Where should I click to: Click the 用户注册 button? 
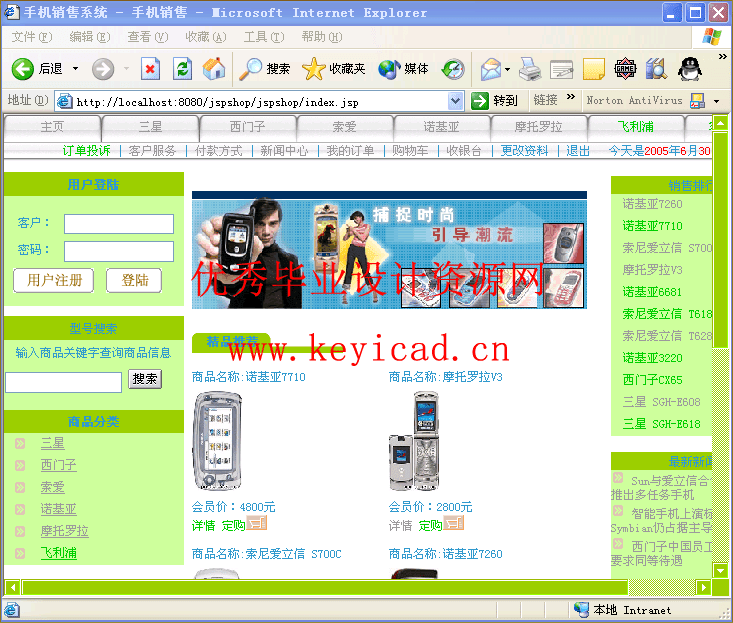click(54, 280)
